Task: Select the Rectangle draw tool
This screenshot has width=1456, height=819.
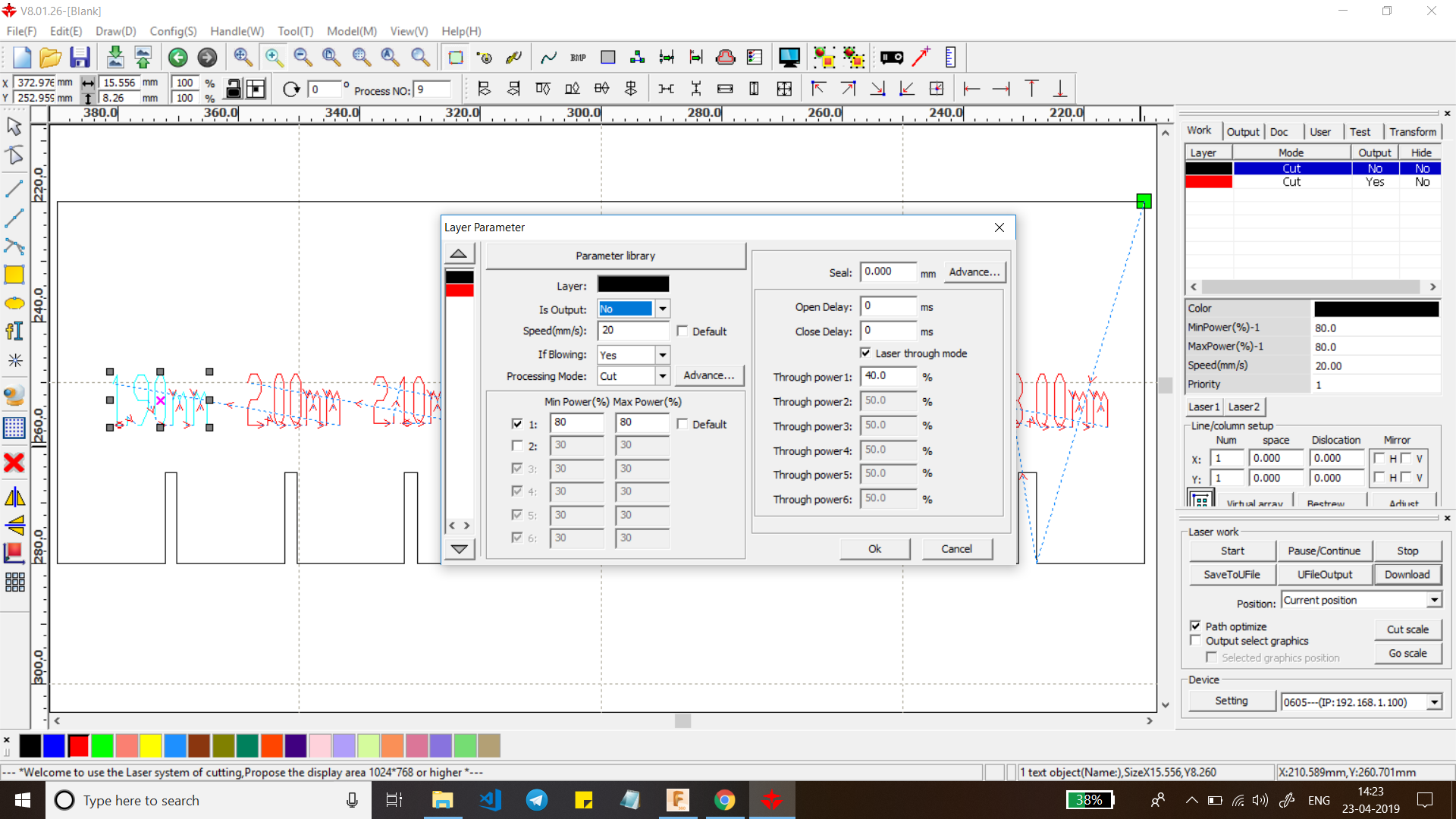Action: point(14,275)
